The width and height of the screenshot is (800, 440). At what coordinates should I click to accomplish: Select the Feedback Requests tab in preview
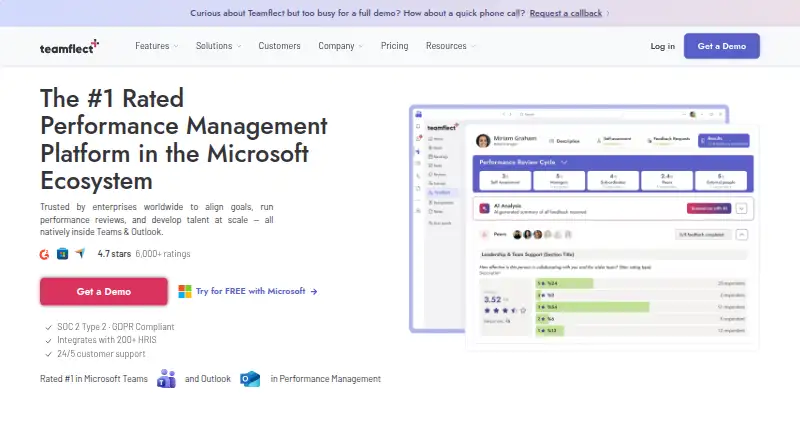tap(668, 140)
